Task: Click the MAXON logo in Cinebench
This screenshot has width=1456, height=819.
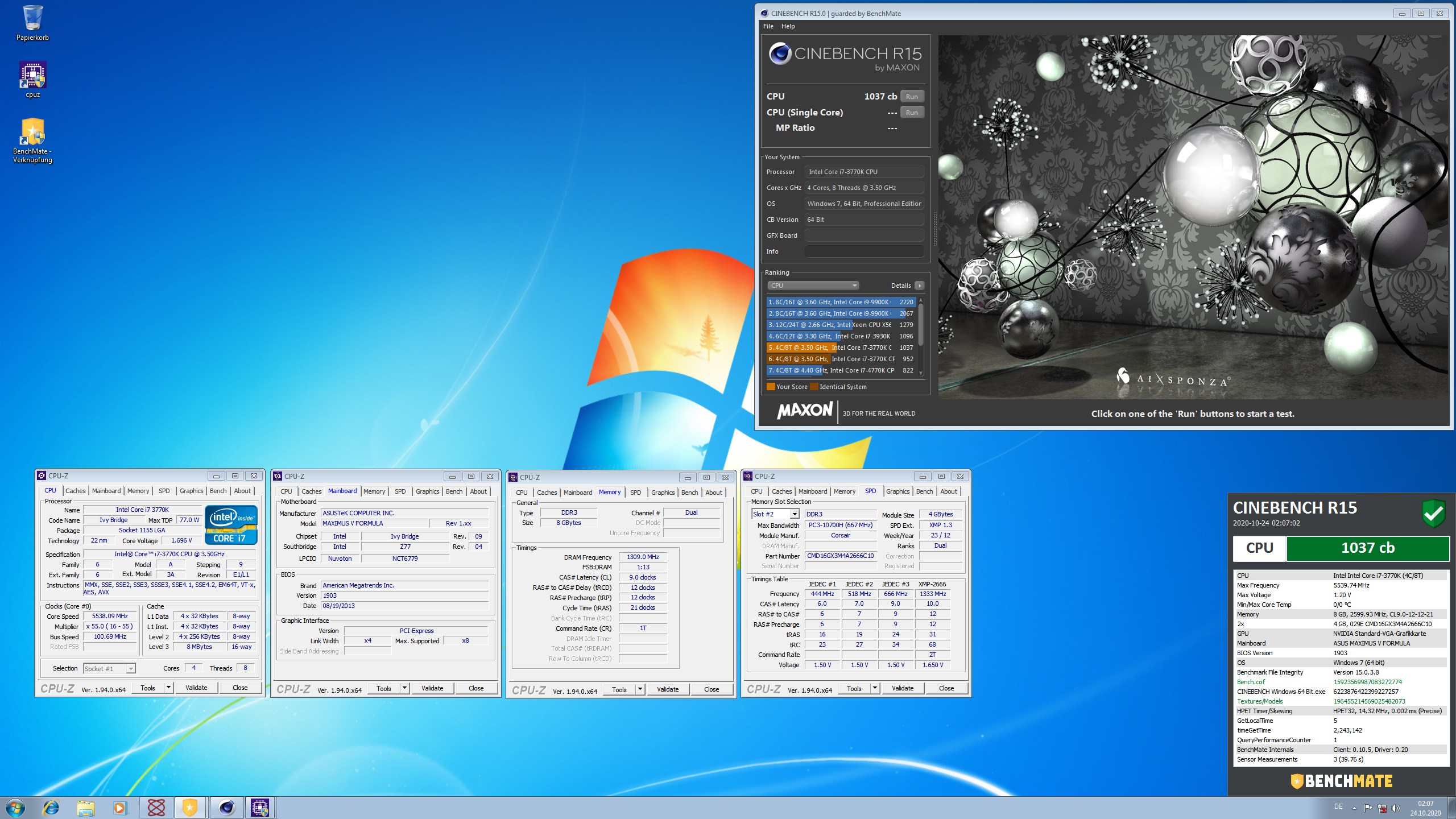Action: click(805, 411)
